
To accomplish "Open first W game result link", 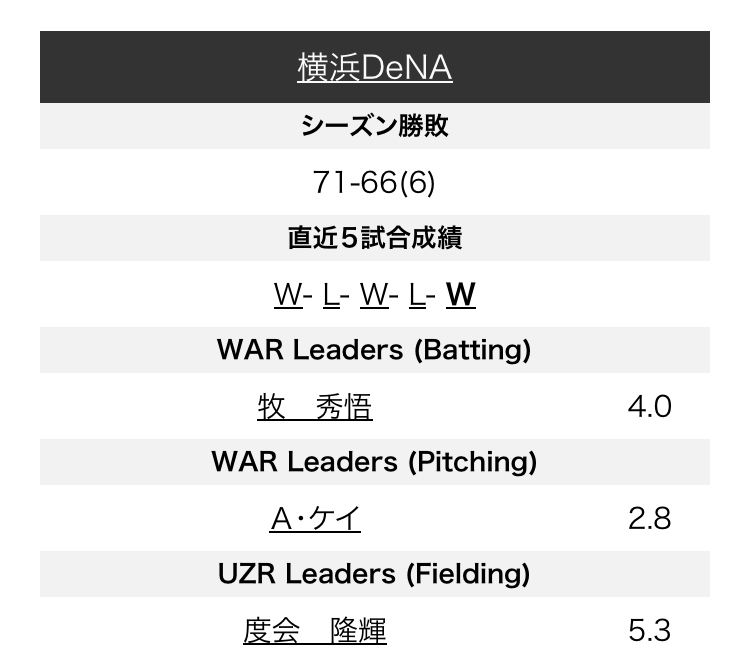I will click(x=288, y=294).
